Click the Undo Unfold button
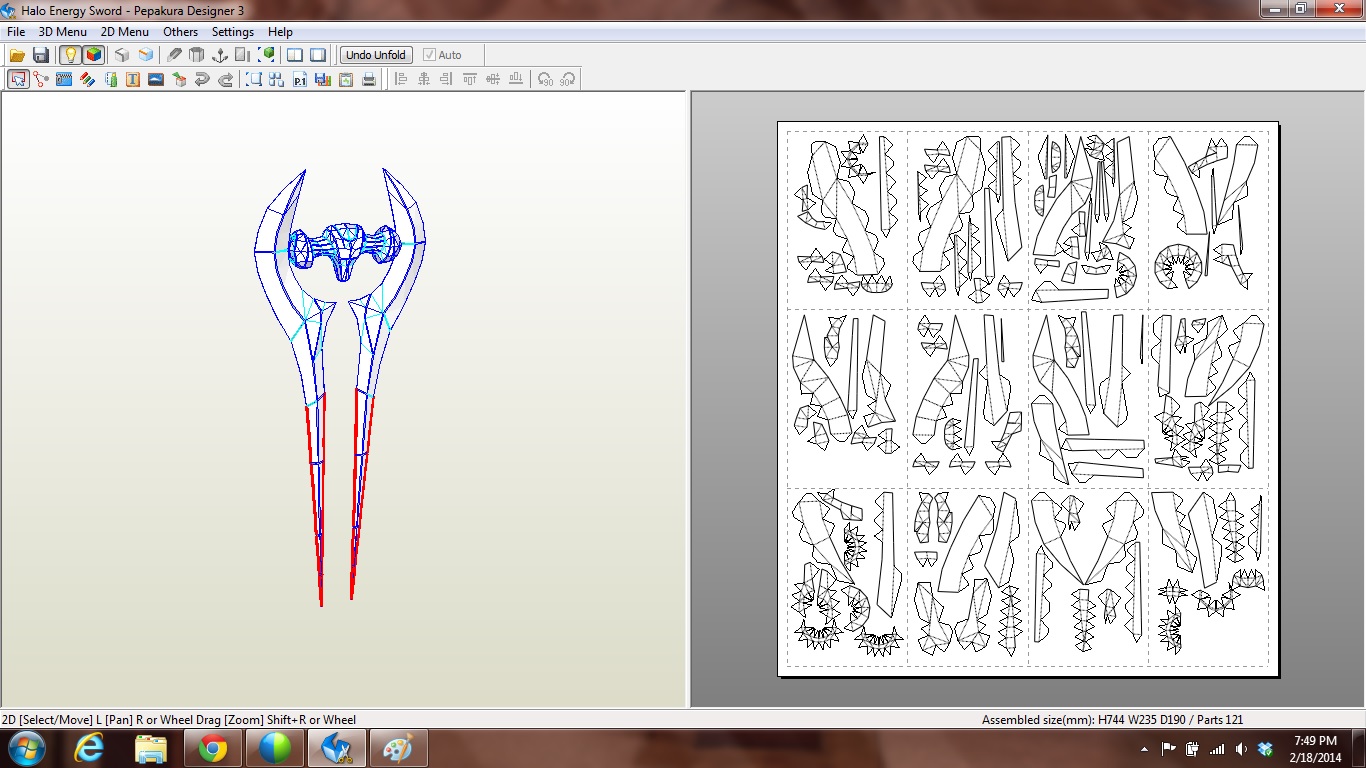The width and height of the screenshot is (1366, 768). point(376,55)
